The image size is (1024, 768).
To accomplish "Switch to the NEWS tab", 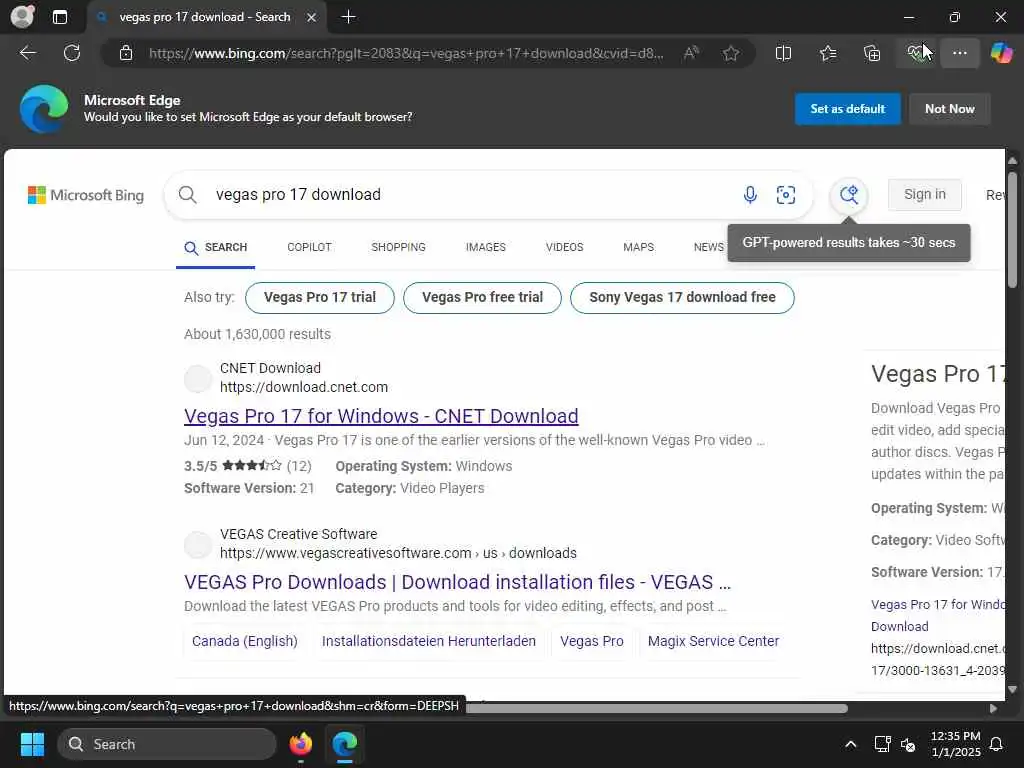I will [x=709, y=248].
